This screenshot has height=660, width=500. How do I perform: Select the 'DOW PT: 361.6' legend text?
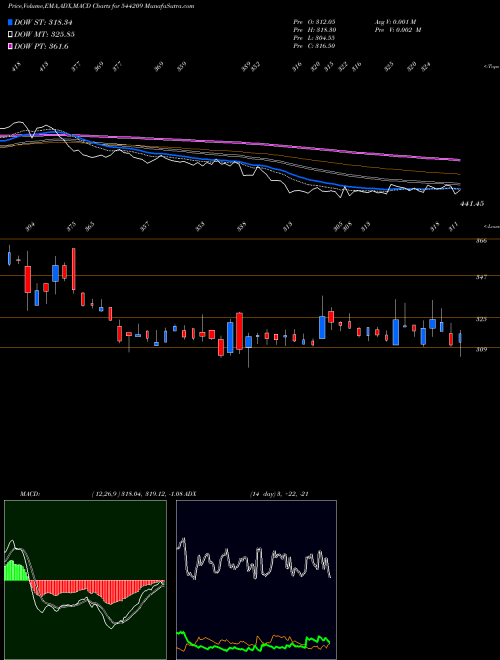click(x=41, y=47)
